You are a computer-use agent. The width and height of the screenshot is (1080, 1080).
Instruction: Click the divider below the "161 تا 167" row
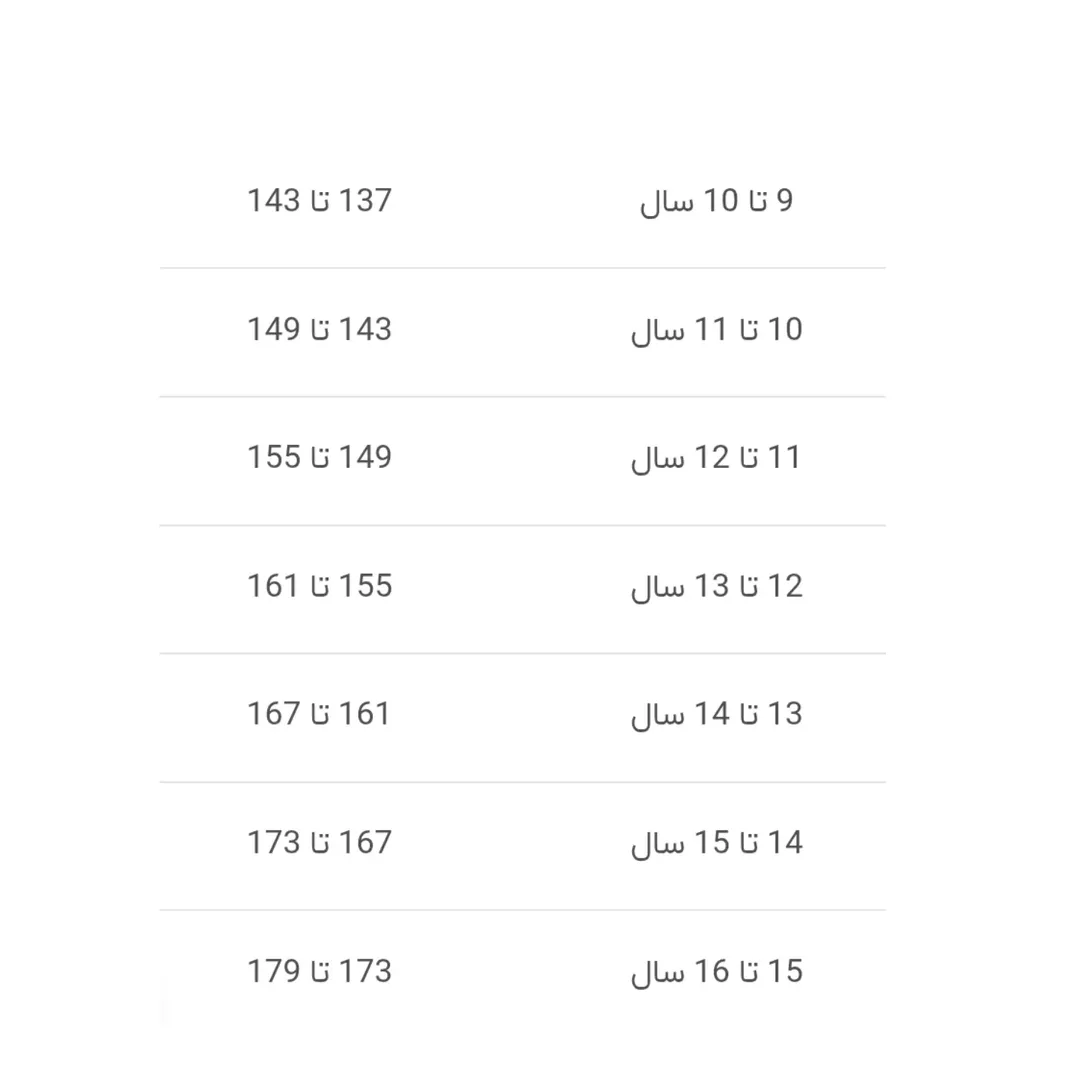522,782
